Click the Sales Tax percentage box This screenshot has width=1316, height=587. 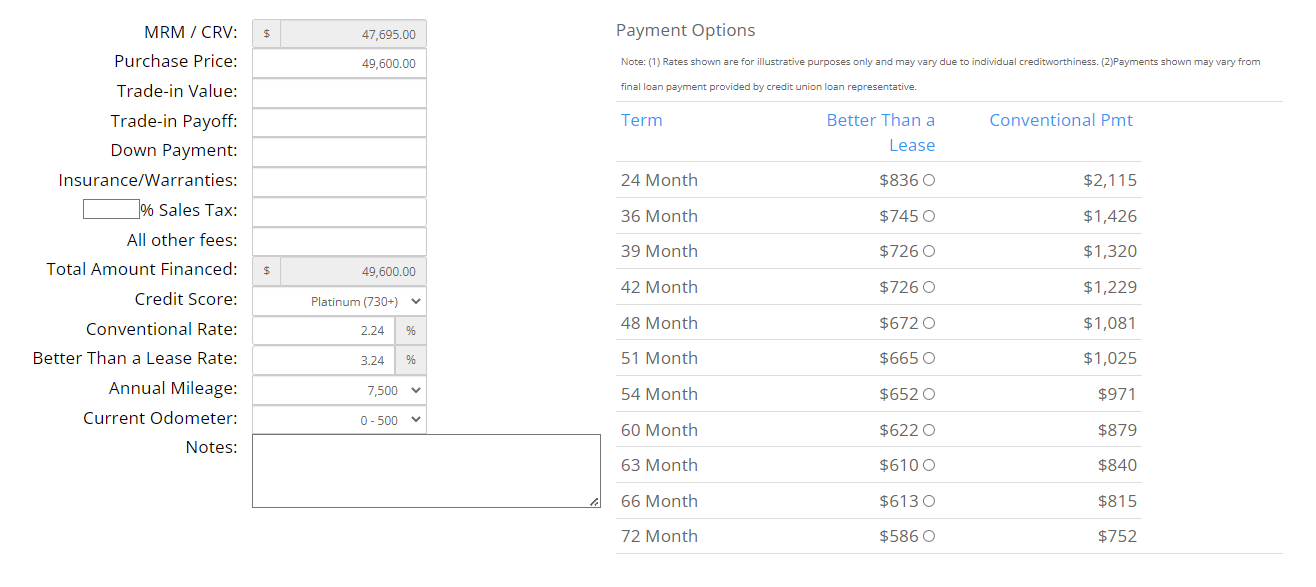point(110,208)
